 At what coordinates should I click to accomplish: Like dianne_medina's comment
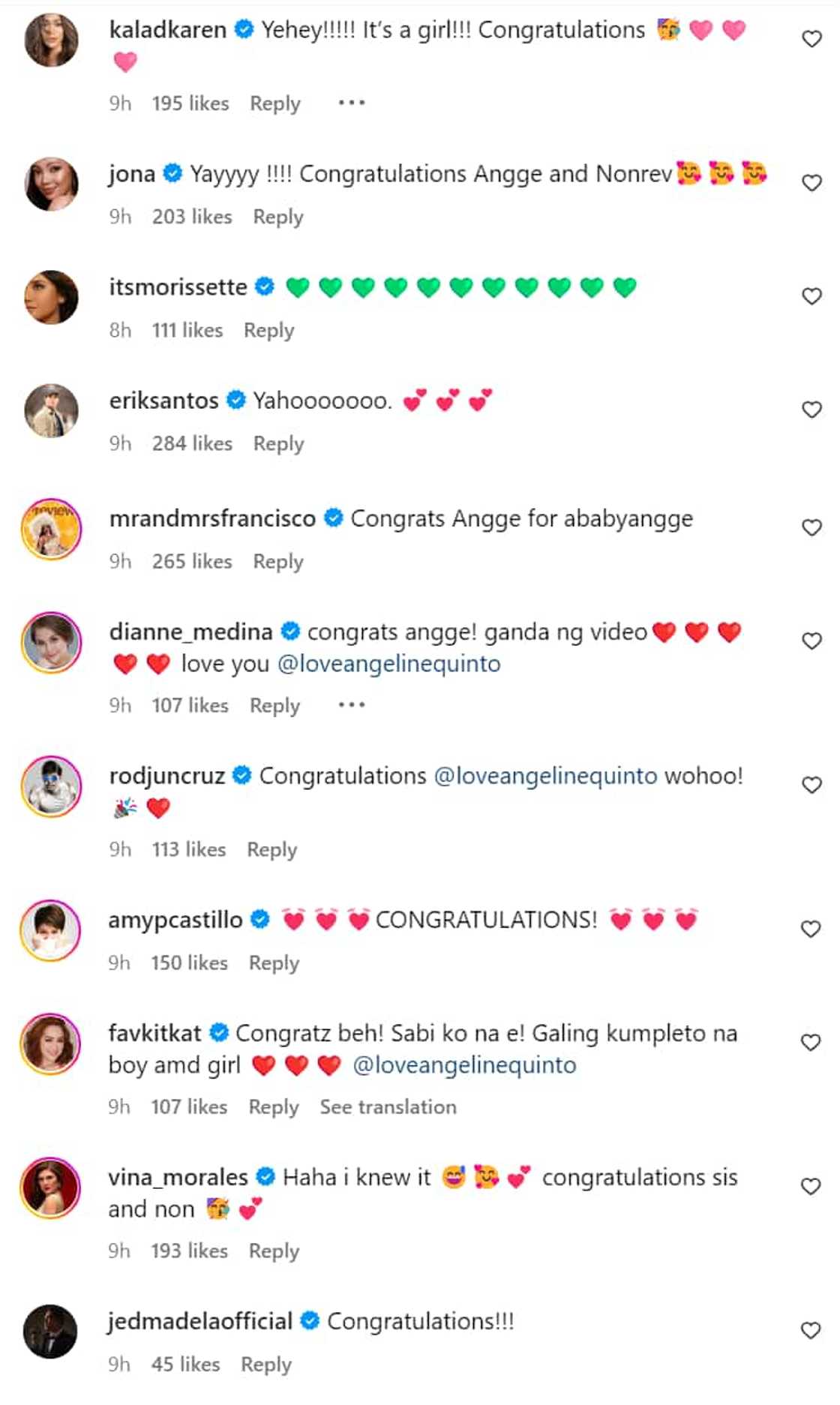pos(811,641)
